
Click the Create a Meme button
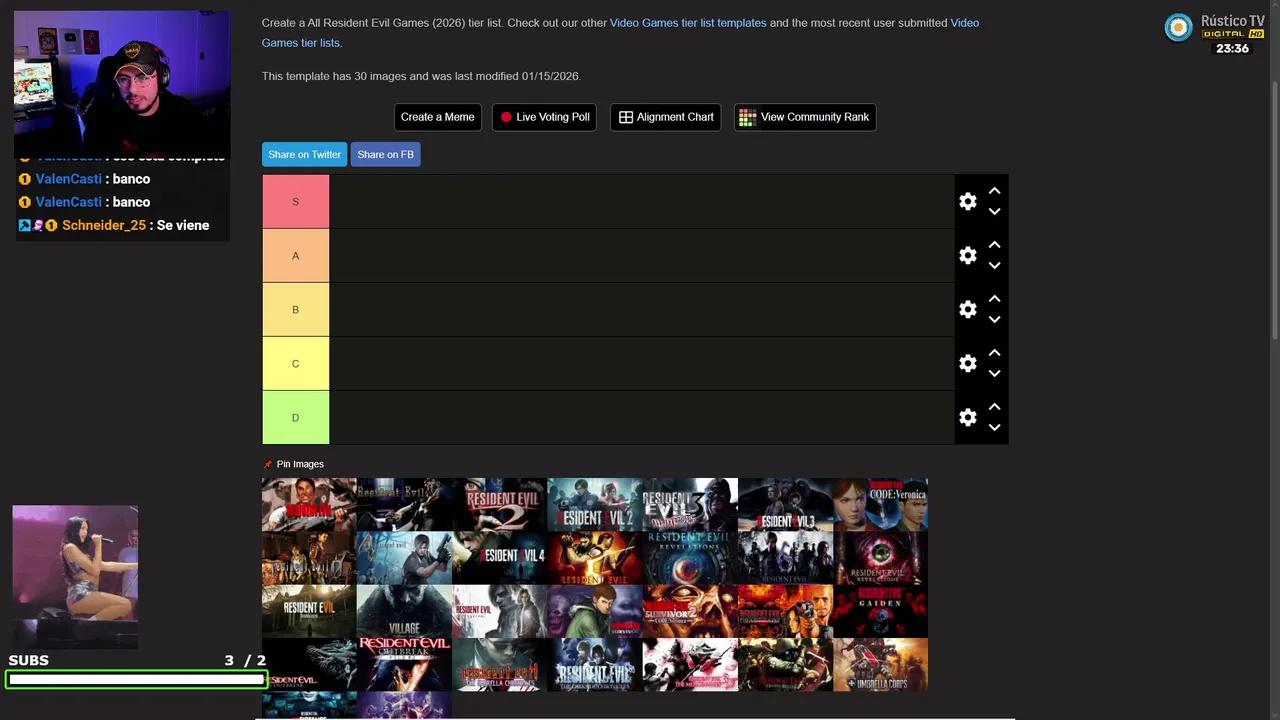coord(437,117)
